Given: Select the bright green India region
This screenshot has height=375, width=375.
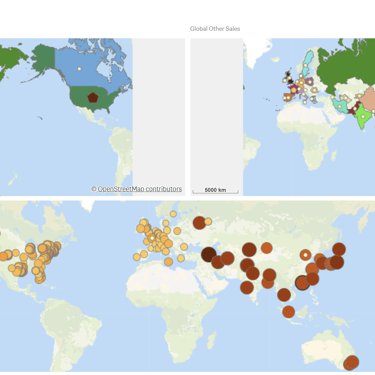Looking at the screenshot, I should [363, 117].
